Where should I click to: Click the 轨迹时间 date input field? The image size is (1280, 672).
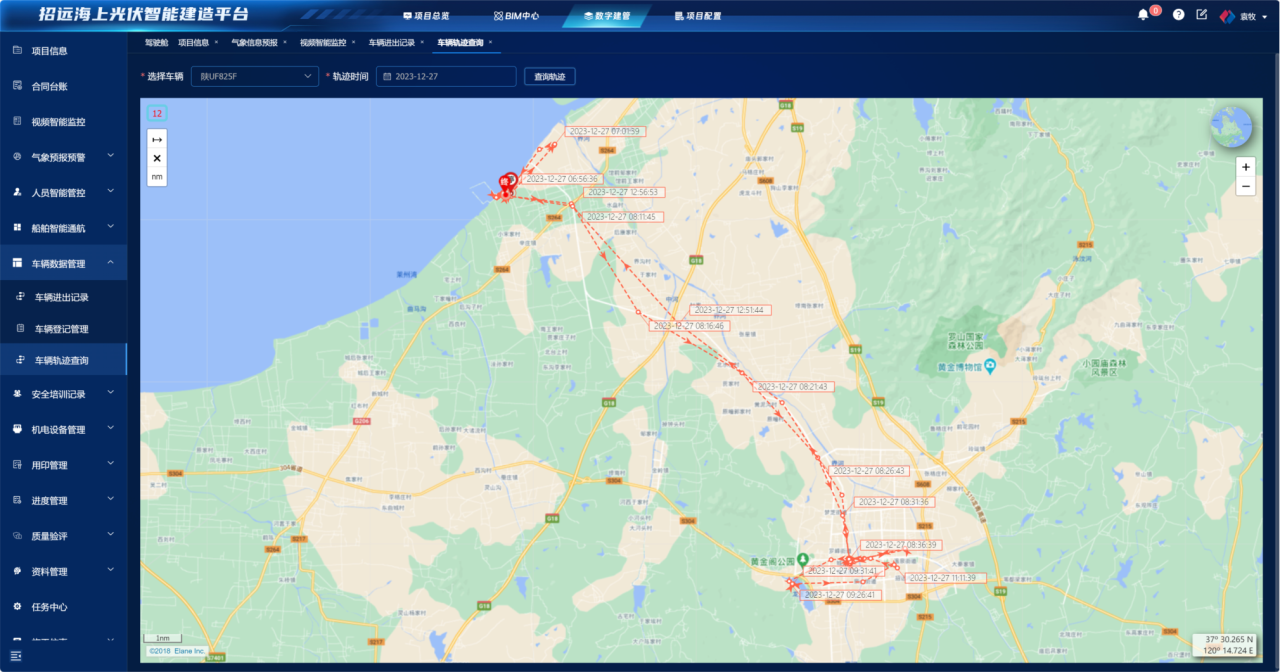[446, 76]
